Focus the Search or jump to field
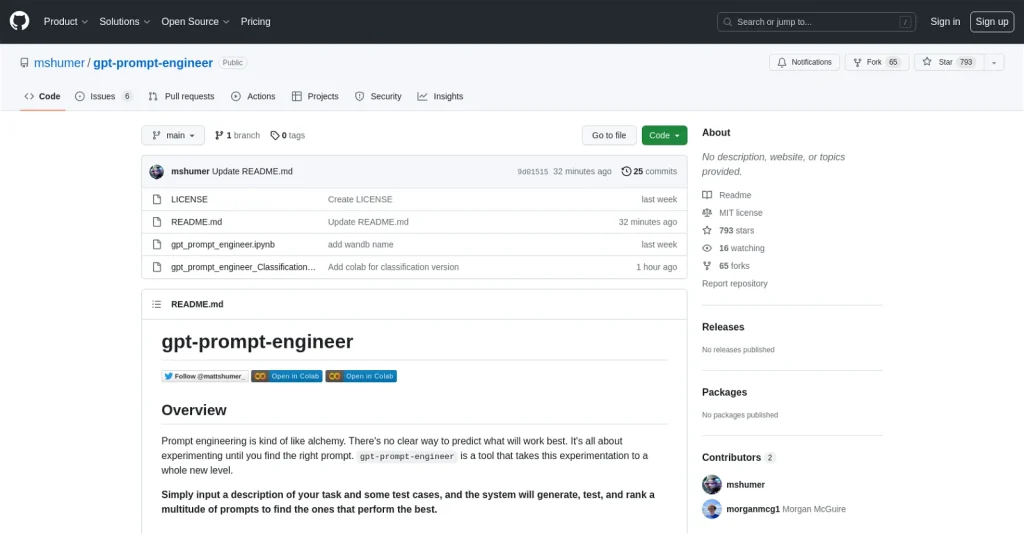Screen dimensions: 1024x534 pyautogui.click(x=816, y=21)
